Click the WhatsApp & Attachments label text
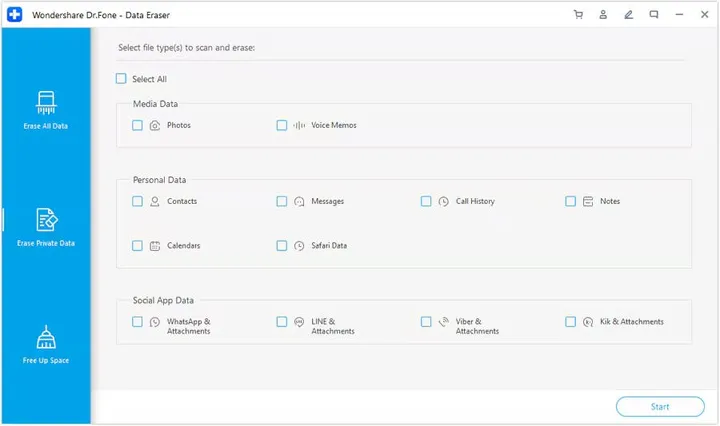This screenshot has height=426, width=720. click(189, 326)
